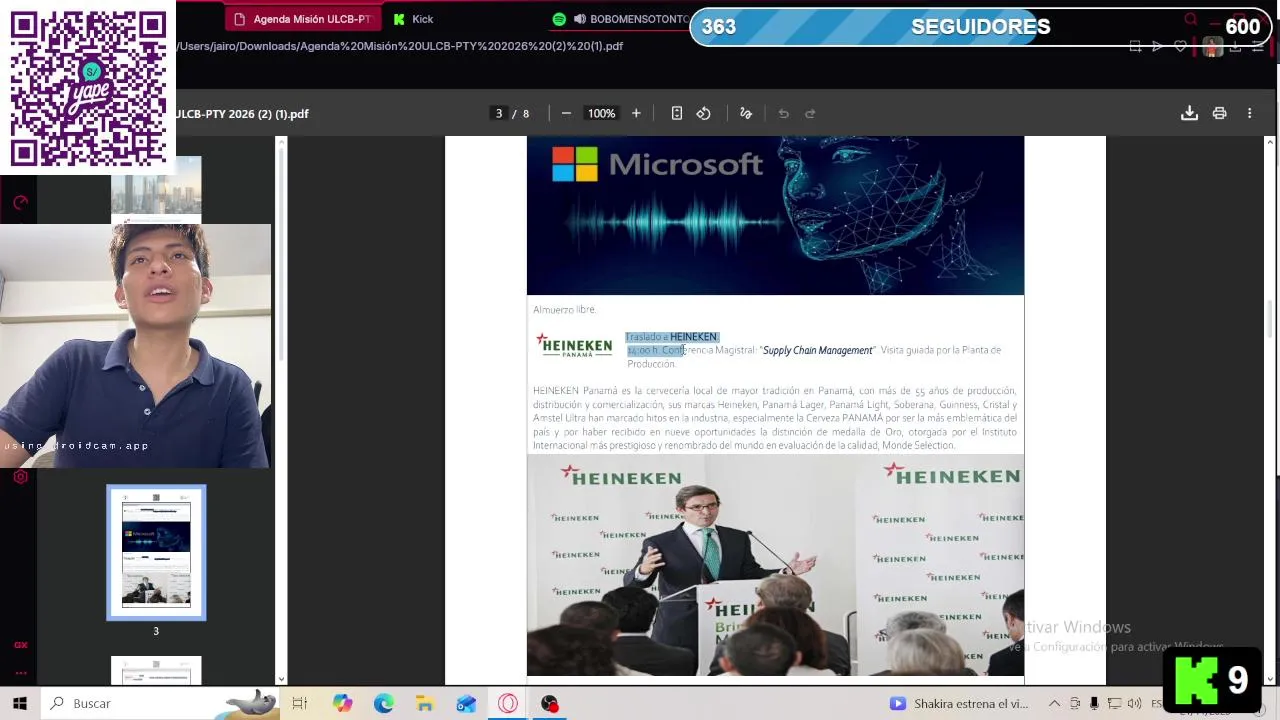This screenshot has height=720, width=1280.
Task: Click the Almuerzo libre text
Action: [564, 310]
